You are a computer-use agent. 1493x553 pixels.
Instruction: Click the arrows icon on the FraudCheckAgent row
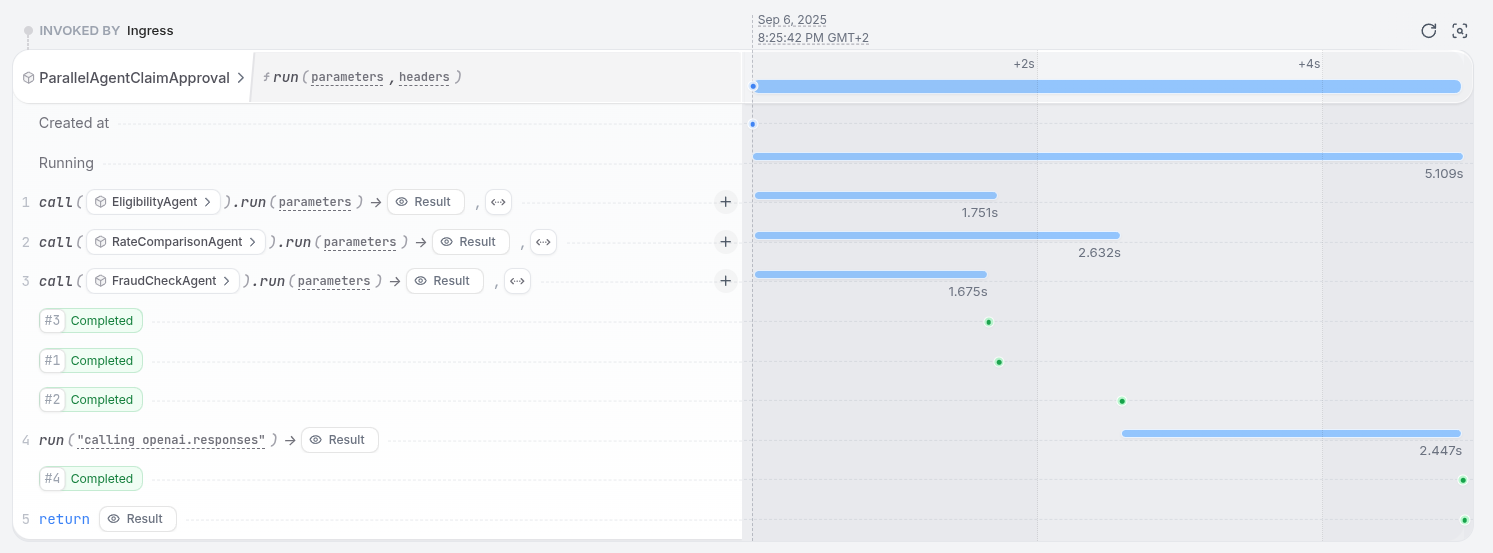point(517,281)
